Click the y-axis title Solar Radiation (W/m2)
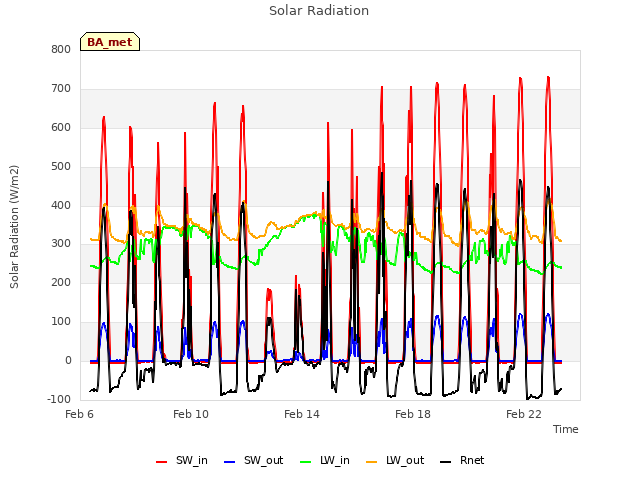The height and width of the screenshot is (480, 640). click(x=14, y=227)
